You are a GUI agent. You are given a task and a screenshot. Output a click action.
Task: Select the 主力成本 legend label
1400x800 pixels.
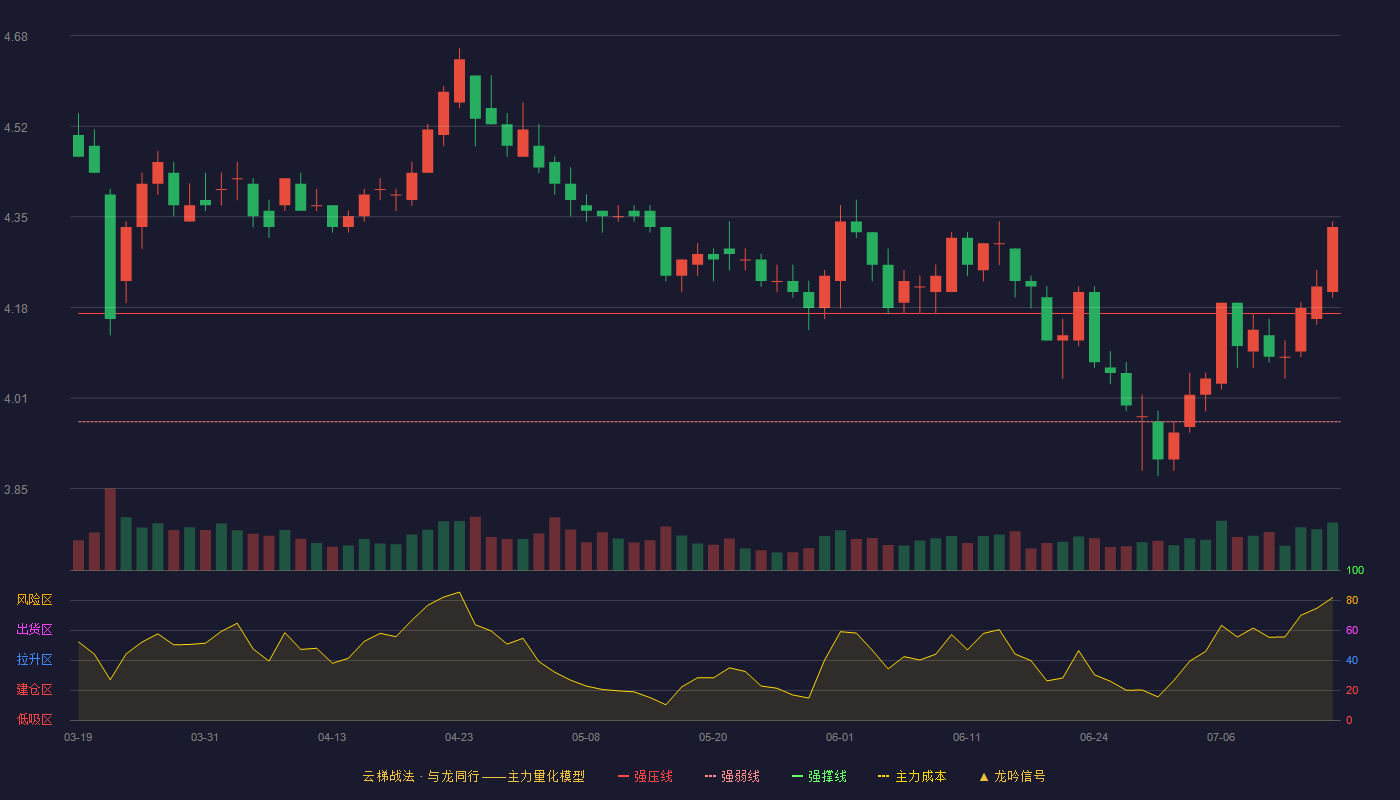click(x=921, y=776)
